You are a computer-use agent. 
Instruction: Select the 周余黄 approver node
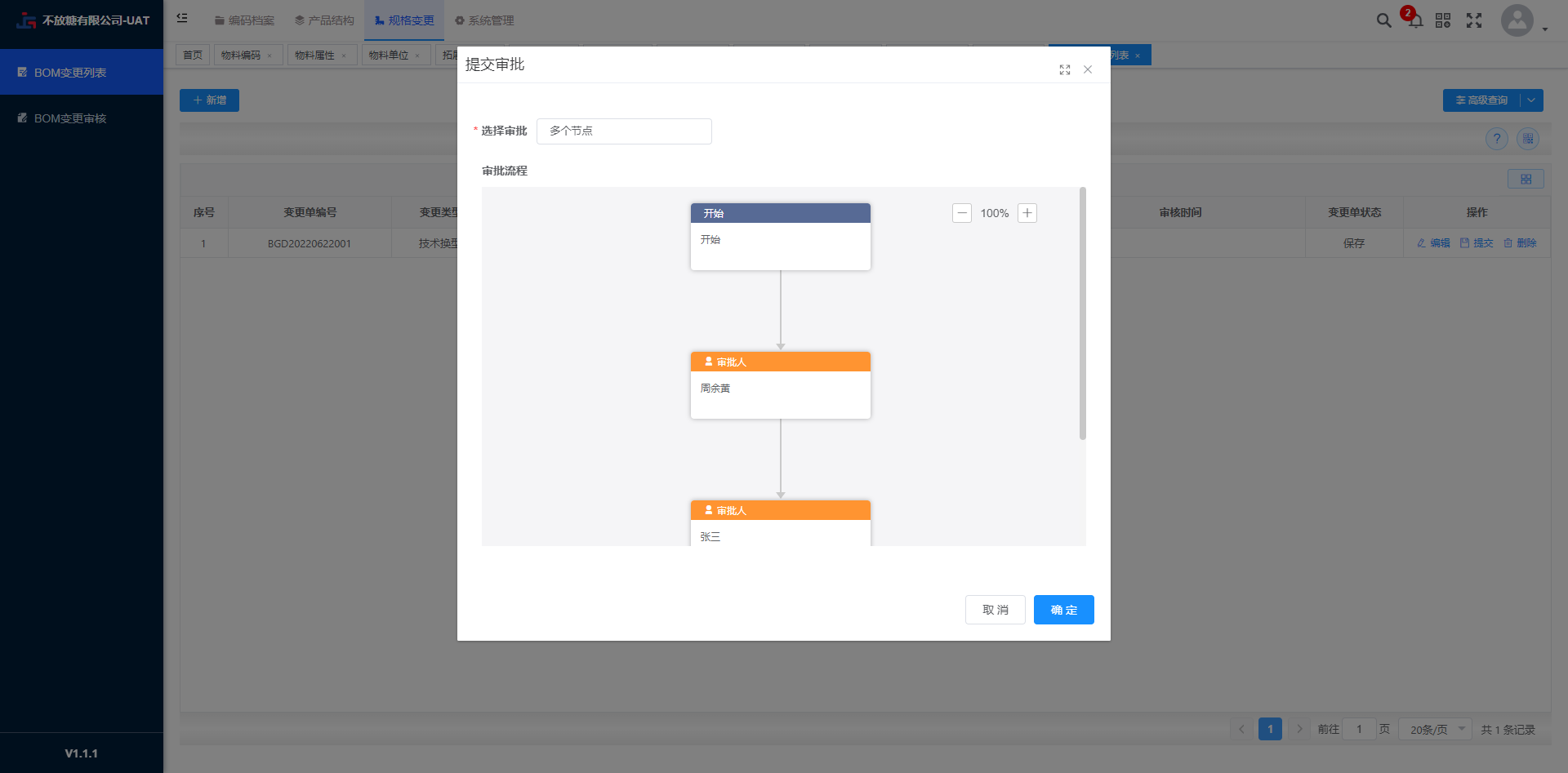coord(781,385)
